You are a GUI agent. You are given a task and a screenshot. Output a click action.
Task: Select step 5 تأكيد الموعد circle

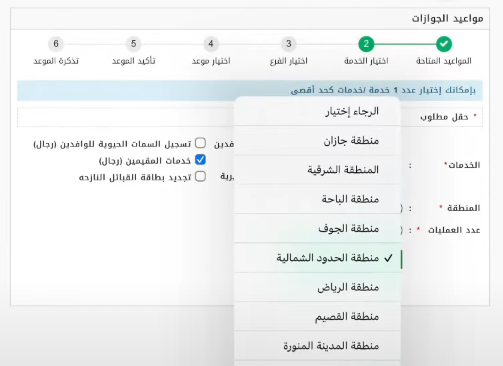[x=133, y=44]
